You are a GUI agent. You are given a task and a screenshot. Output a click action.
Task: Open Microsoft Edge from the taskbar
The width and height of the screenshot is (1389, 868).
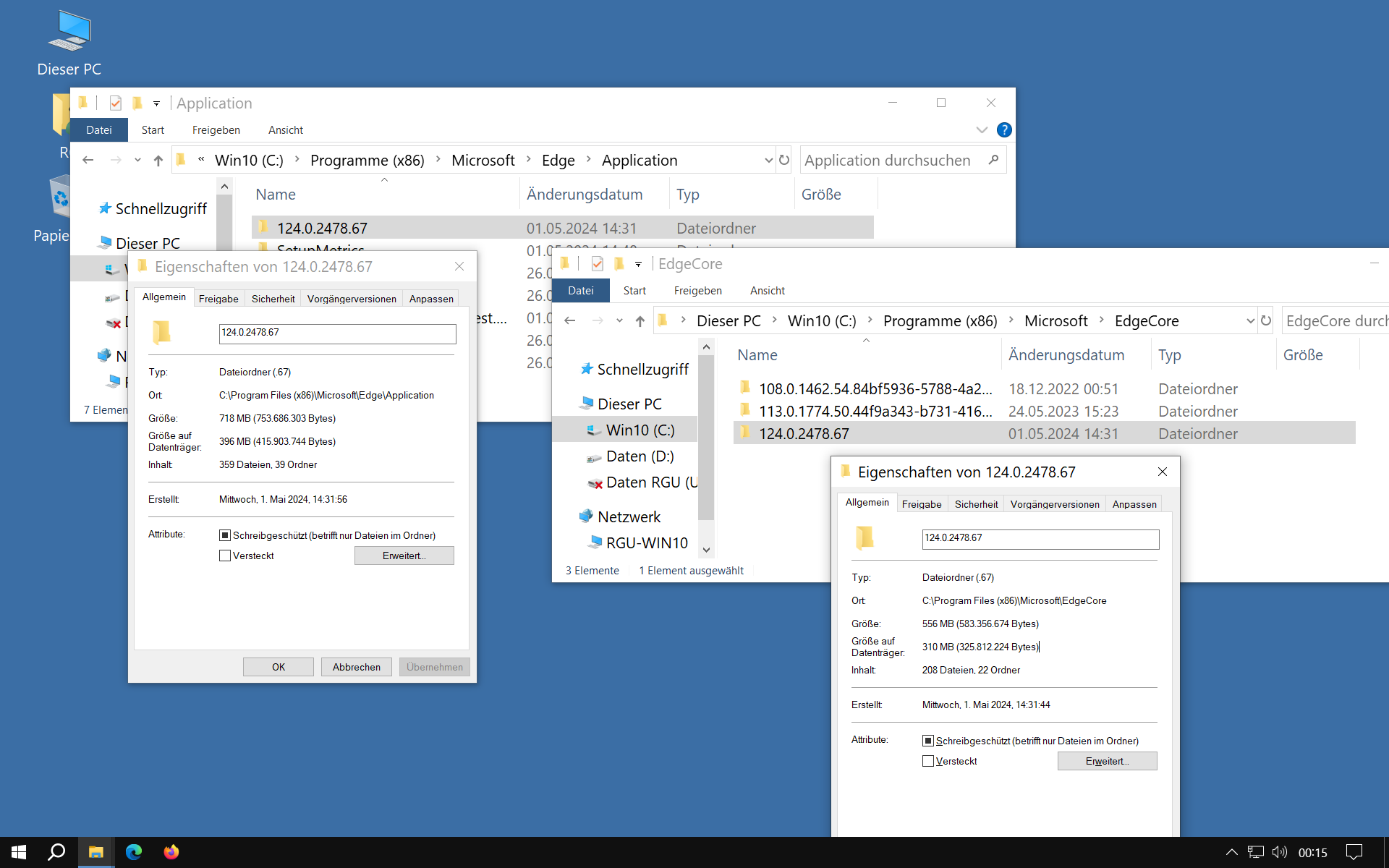pos(134,852)
